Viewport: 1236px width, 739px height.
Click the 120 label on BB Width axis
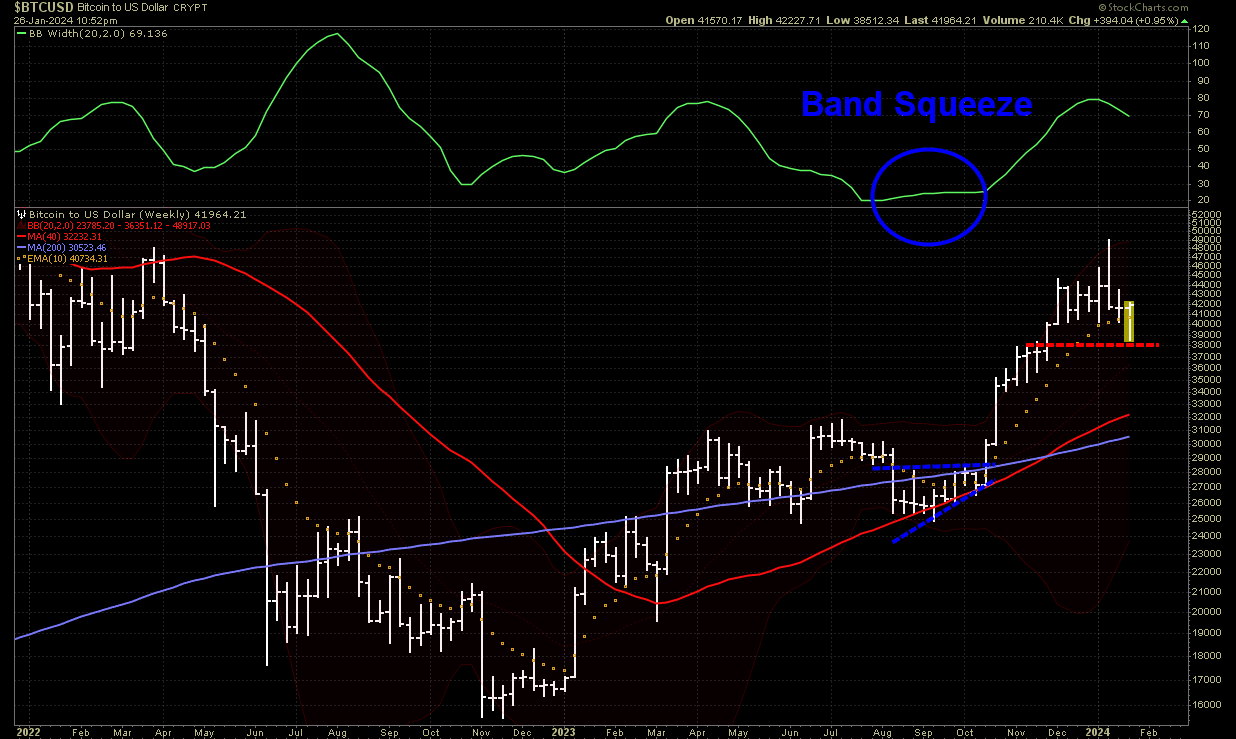click(x=1201, y=29)
